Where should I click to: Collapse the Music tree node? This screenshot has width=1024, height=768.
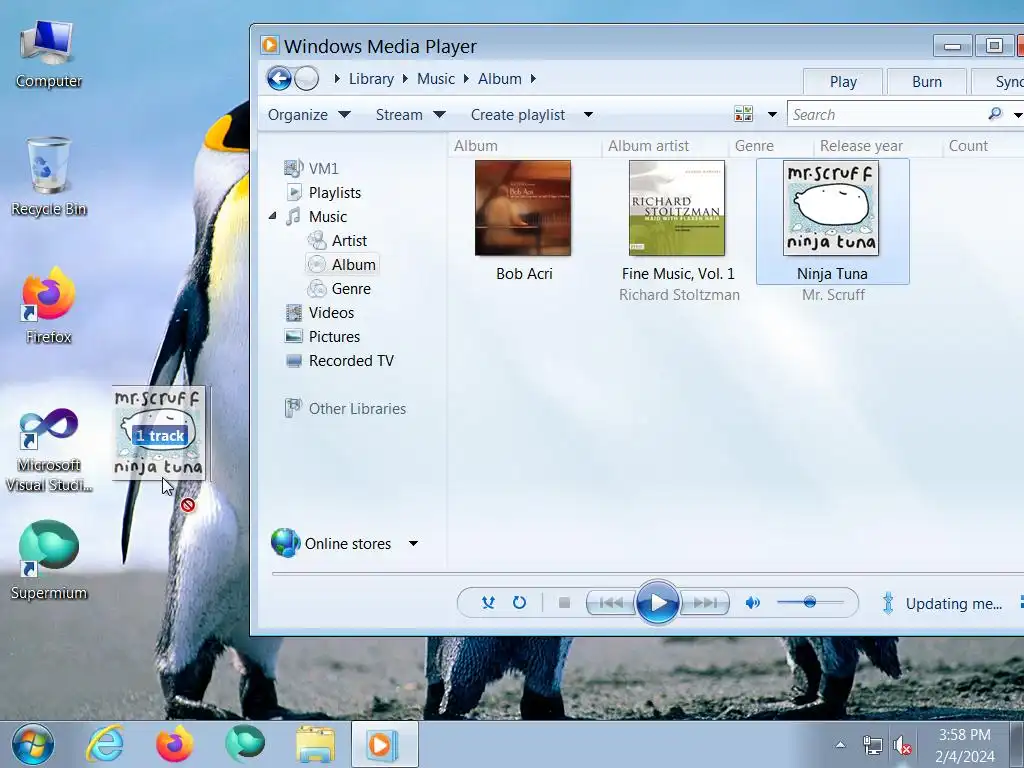272,216
